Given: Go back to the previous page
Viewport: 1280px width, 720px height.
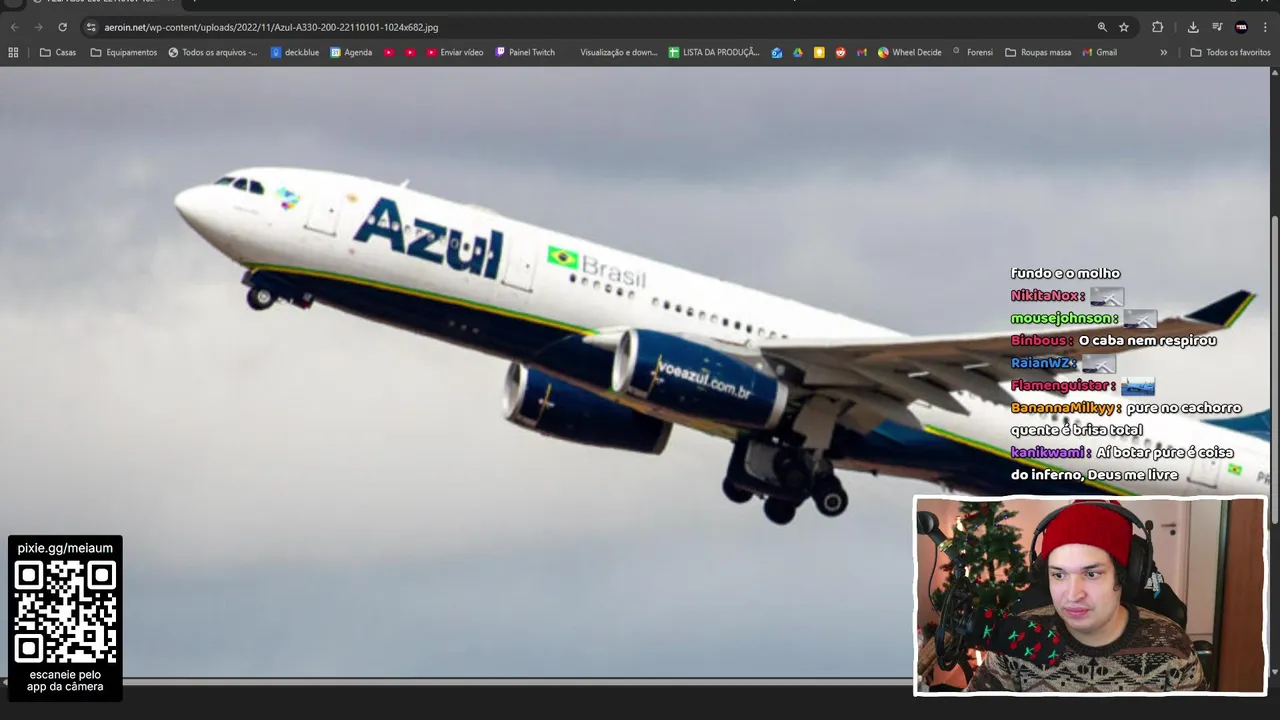Looking at the screenshot, I should [14, 27].
